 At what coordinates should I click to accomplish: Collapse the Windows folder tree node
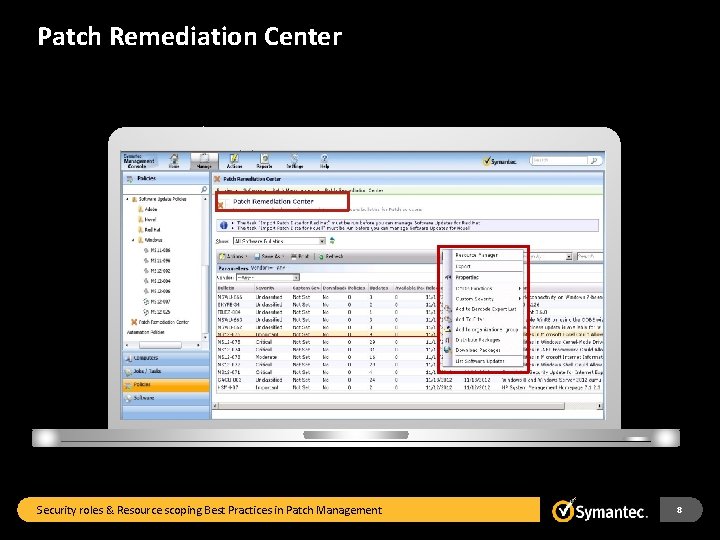(x=134, y=240)
